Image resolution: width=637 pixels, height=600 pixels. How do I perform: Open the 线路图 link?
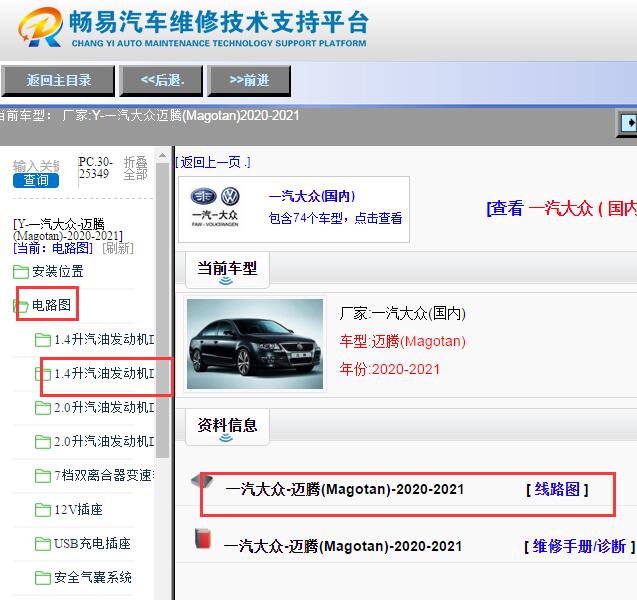557,490
